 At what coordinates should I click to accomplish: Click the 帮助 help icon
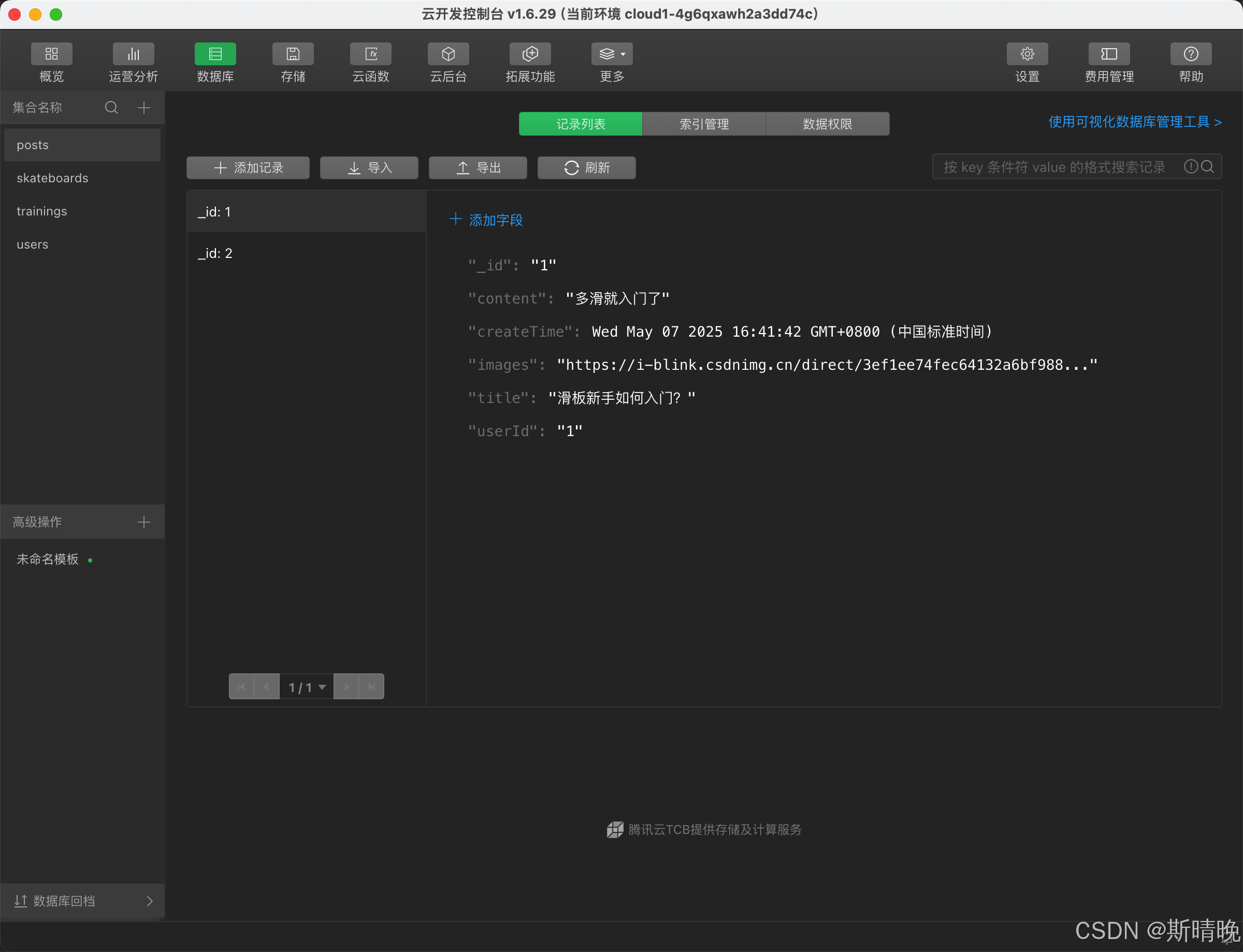click(x=1191, y=54)
